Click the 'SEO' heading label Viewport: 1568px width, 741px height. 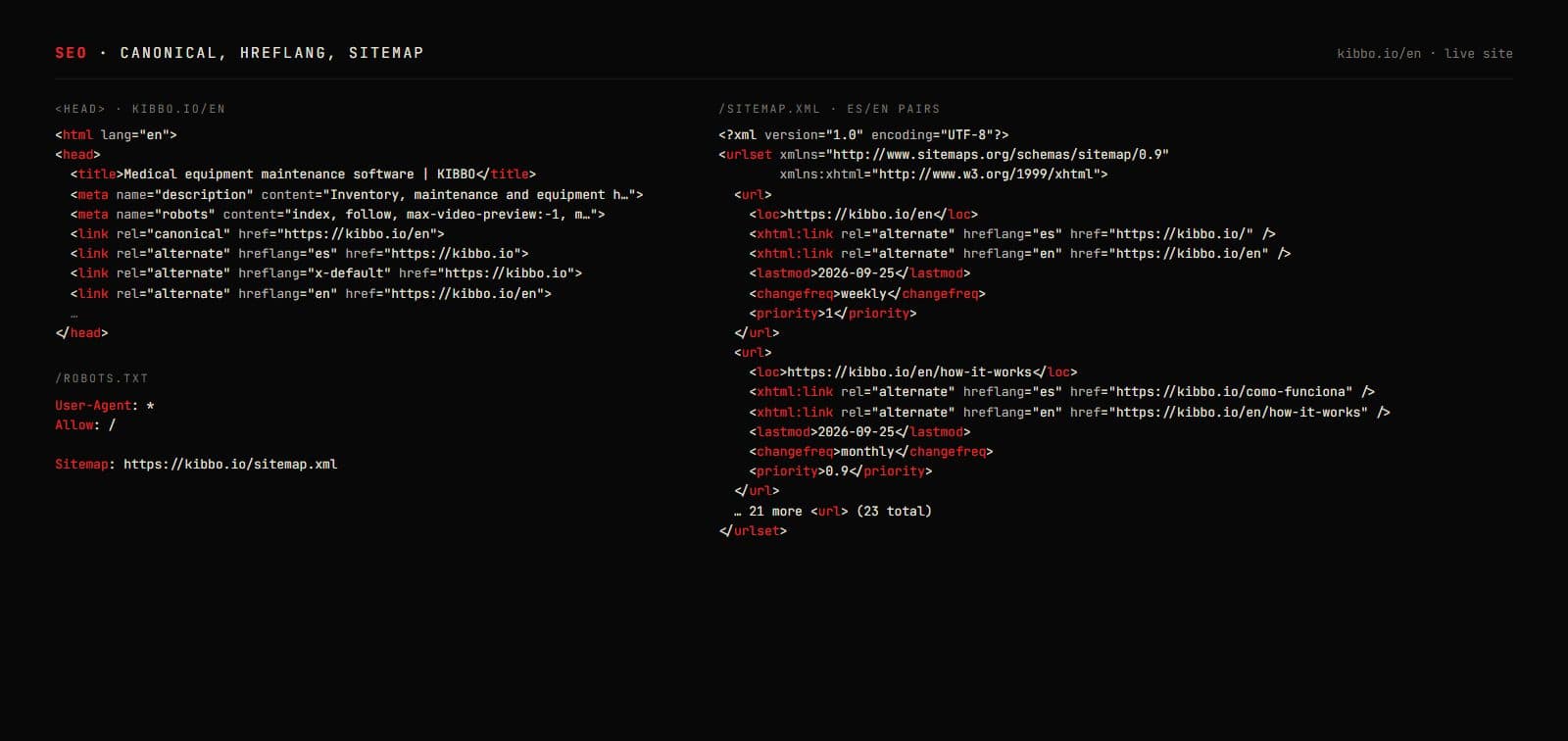coord(71,53)
